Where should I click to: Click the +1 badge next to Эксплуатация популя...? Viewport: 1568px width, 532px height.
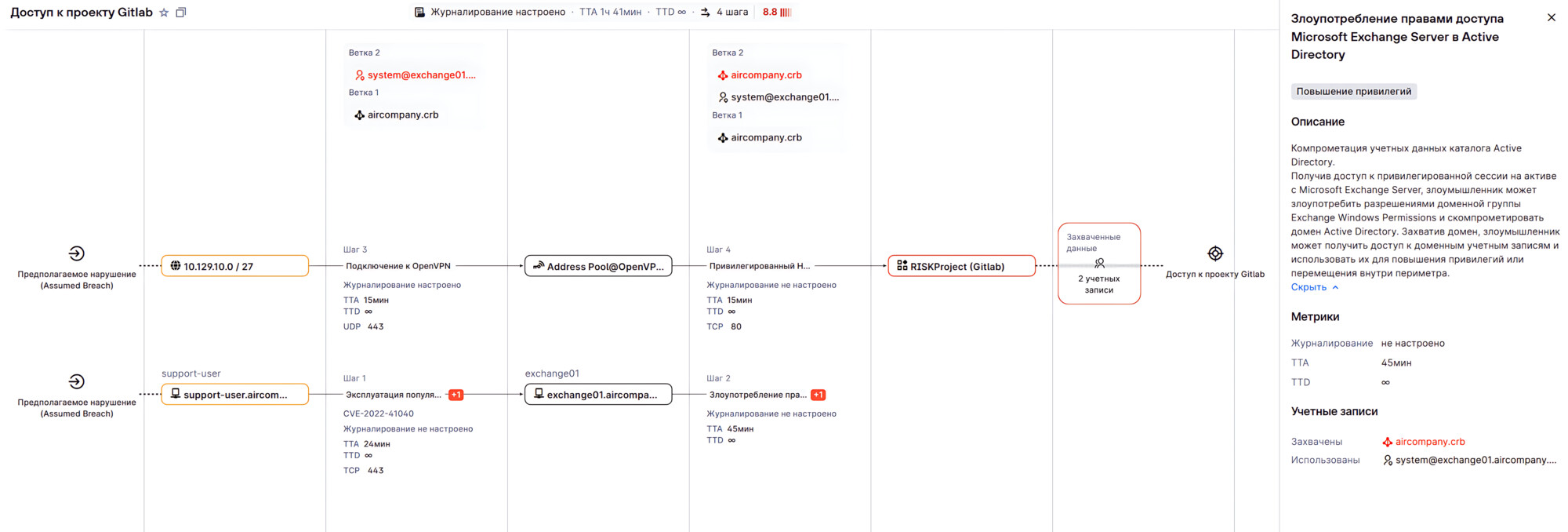pos(456,395)
